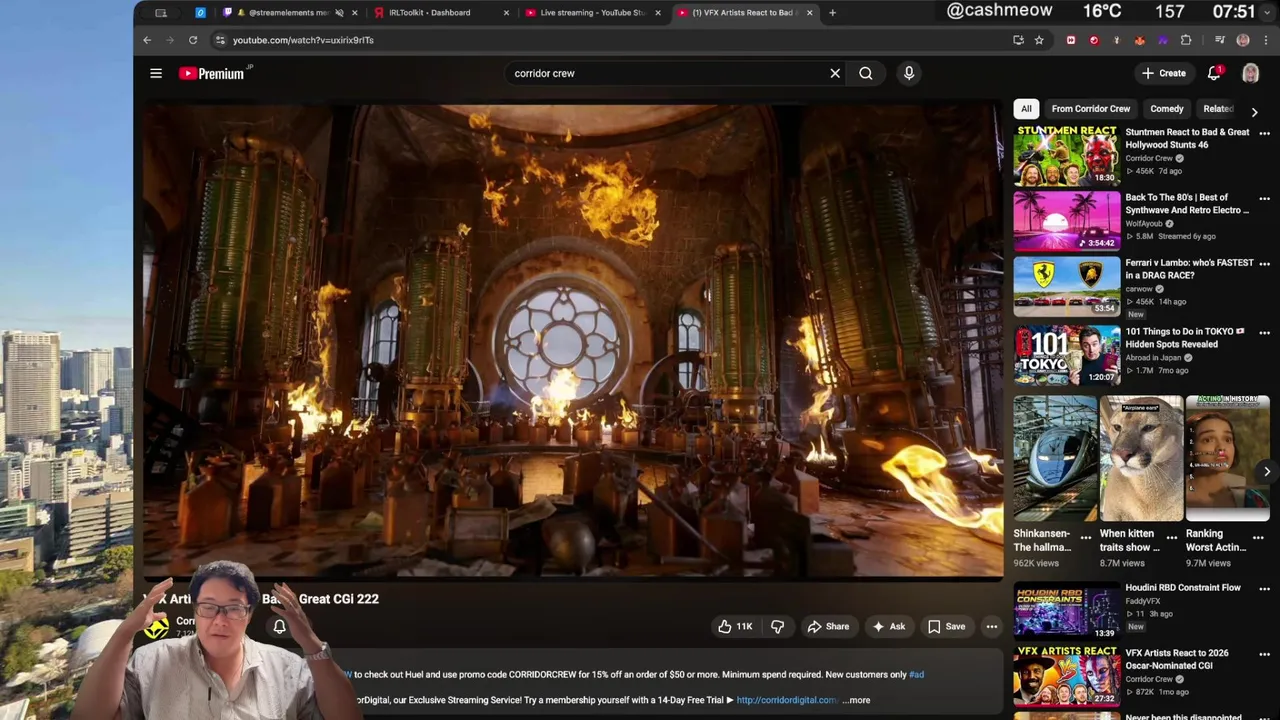Click the carwow channel name

pyautogui.click(x=1139, y=289)
